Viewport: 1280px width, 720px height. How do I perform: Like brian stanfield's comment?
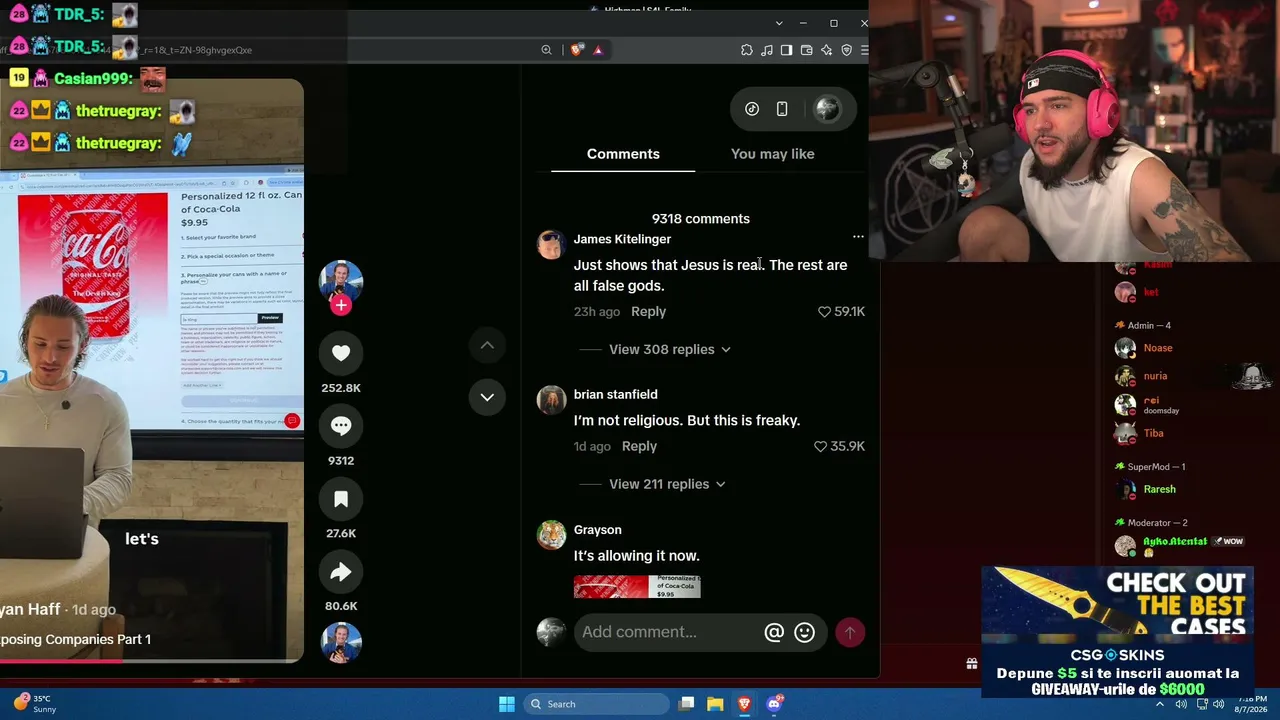(821, 447)
